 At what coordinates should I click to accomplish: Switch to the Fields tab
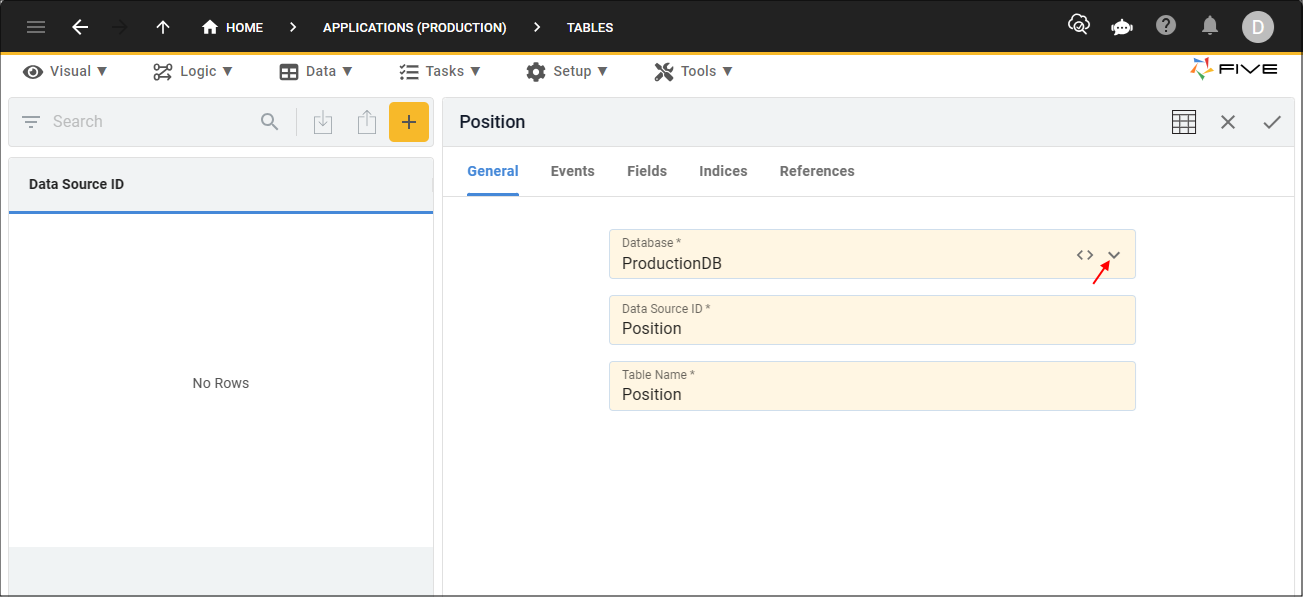click(x=647, y=171)
